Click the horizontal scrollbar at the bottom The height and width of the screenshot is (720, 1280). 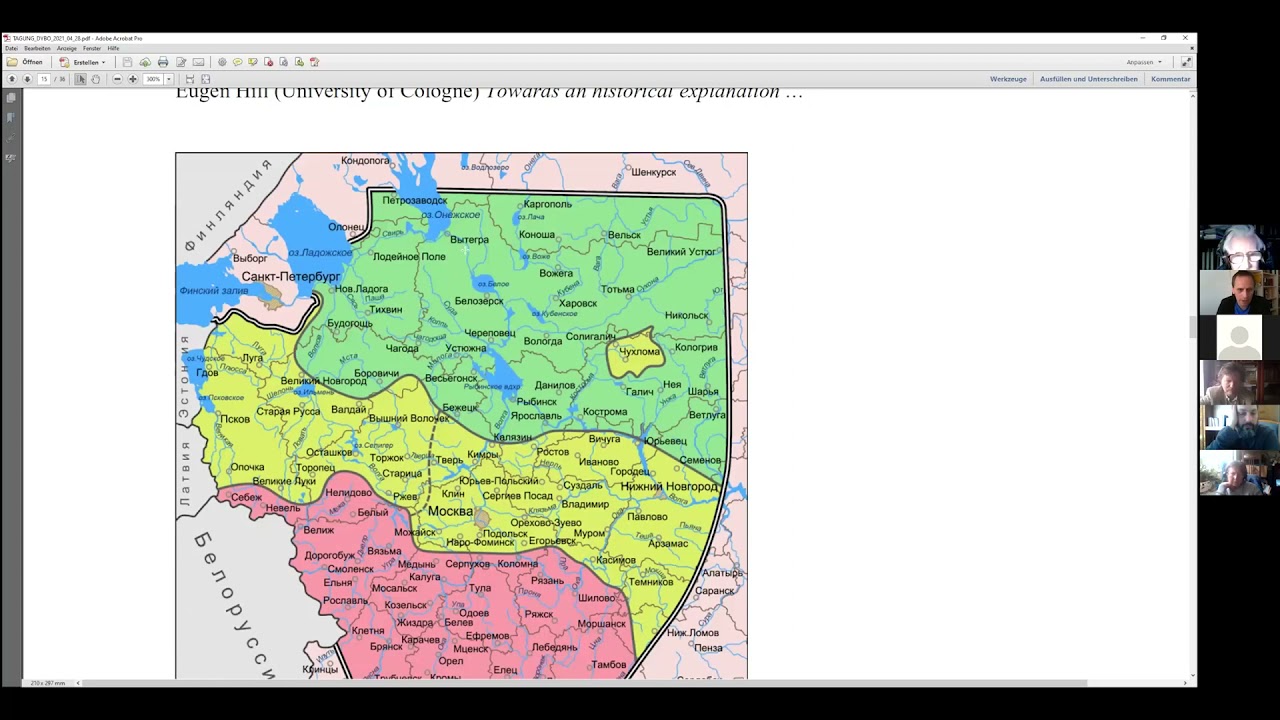(x=584, y=683)
